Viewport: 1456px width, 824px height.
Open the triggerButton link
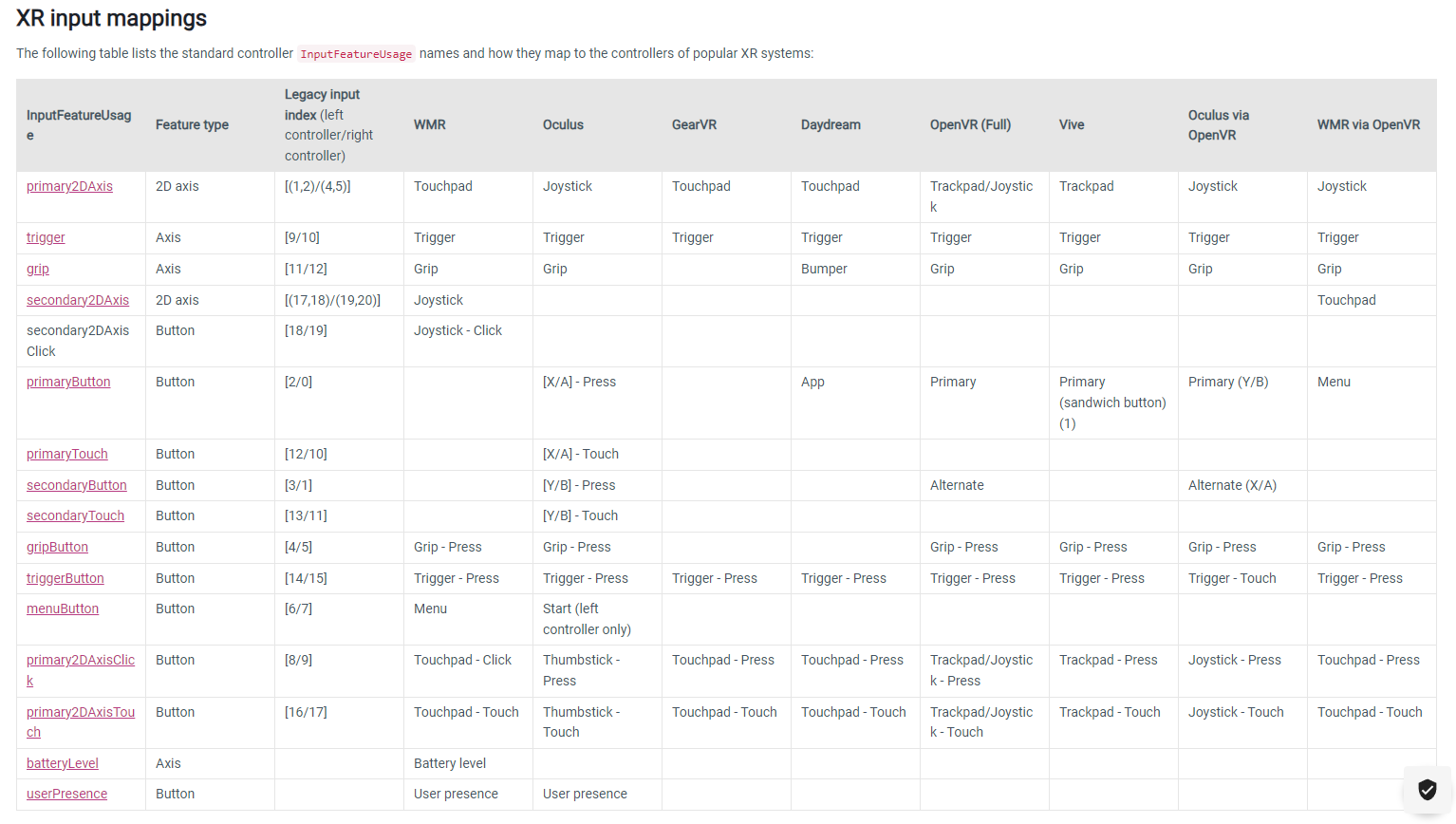point(65,578)
